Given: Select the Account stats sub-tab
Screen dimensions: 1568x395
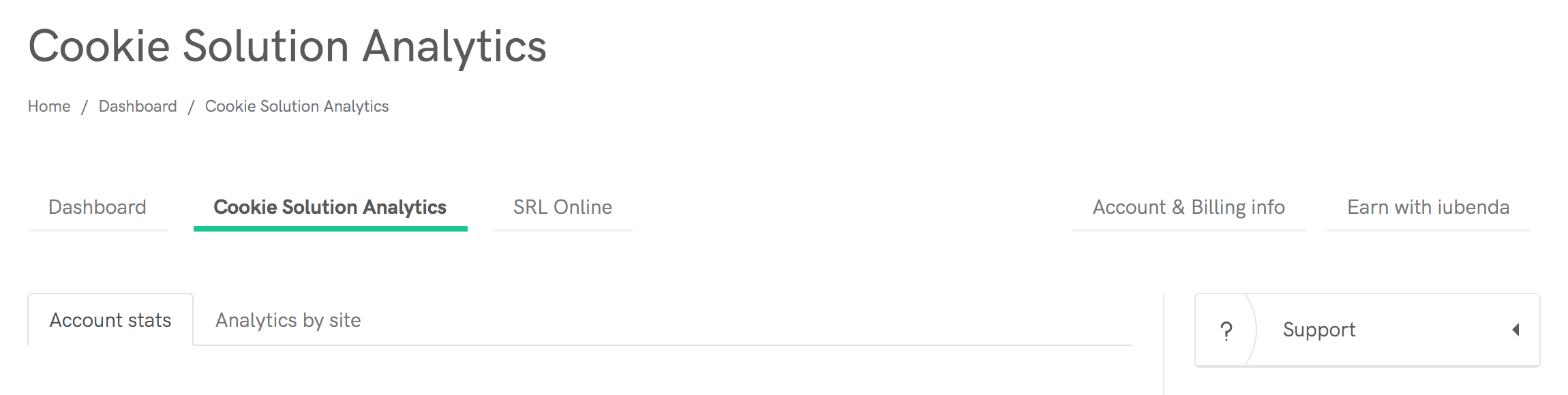Looking at the screenshot, I should (110, 320).
